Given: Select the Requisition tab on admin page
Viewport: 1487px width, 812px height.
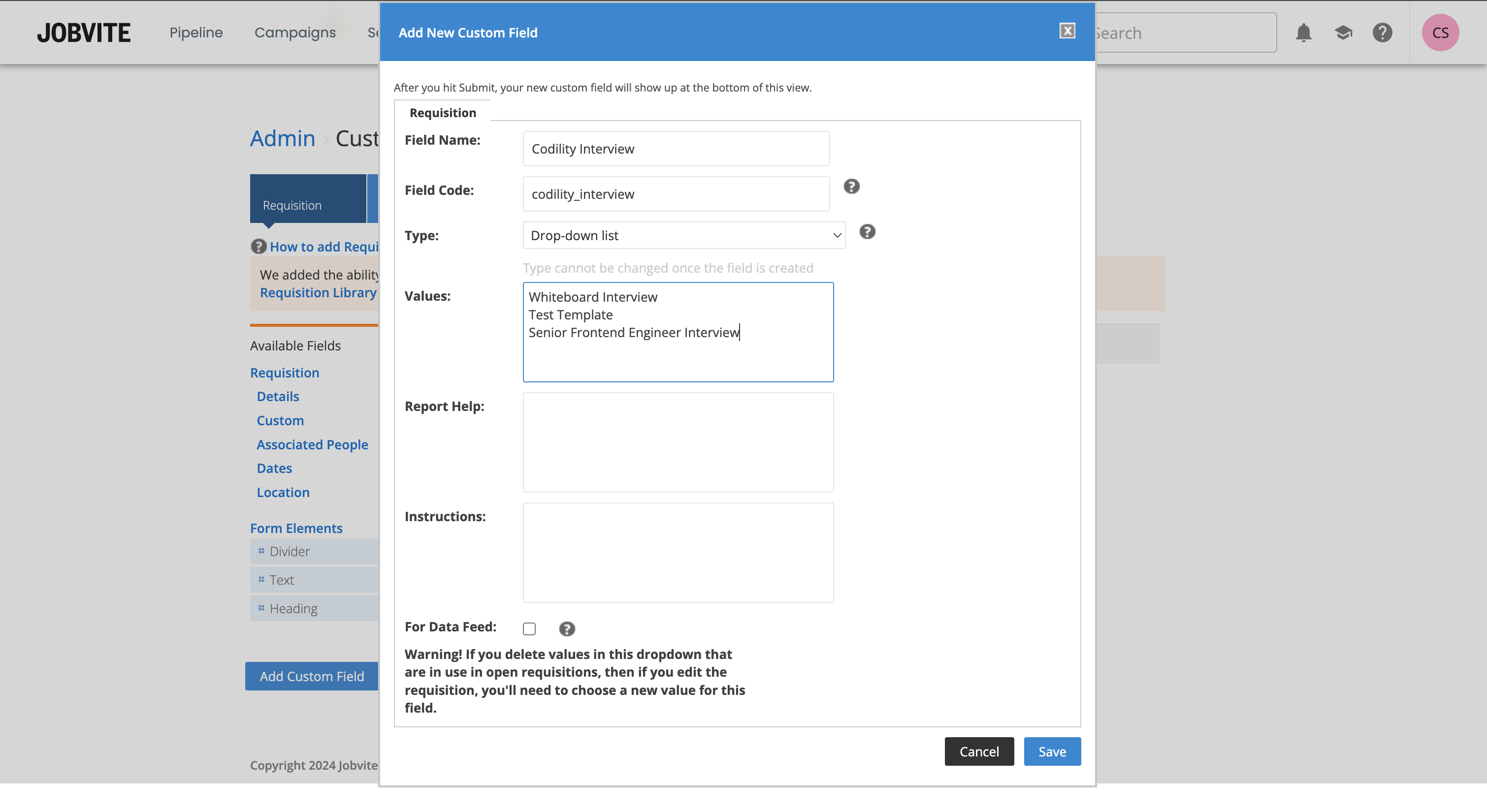Looking at the screenshot, I should pyautogui.click(x=308, y=199).
